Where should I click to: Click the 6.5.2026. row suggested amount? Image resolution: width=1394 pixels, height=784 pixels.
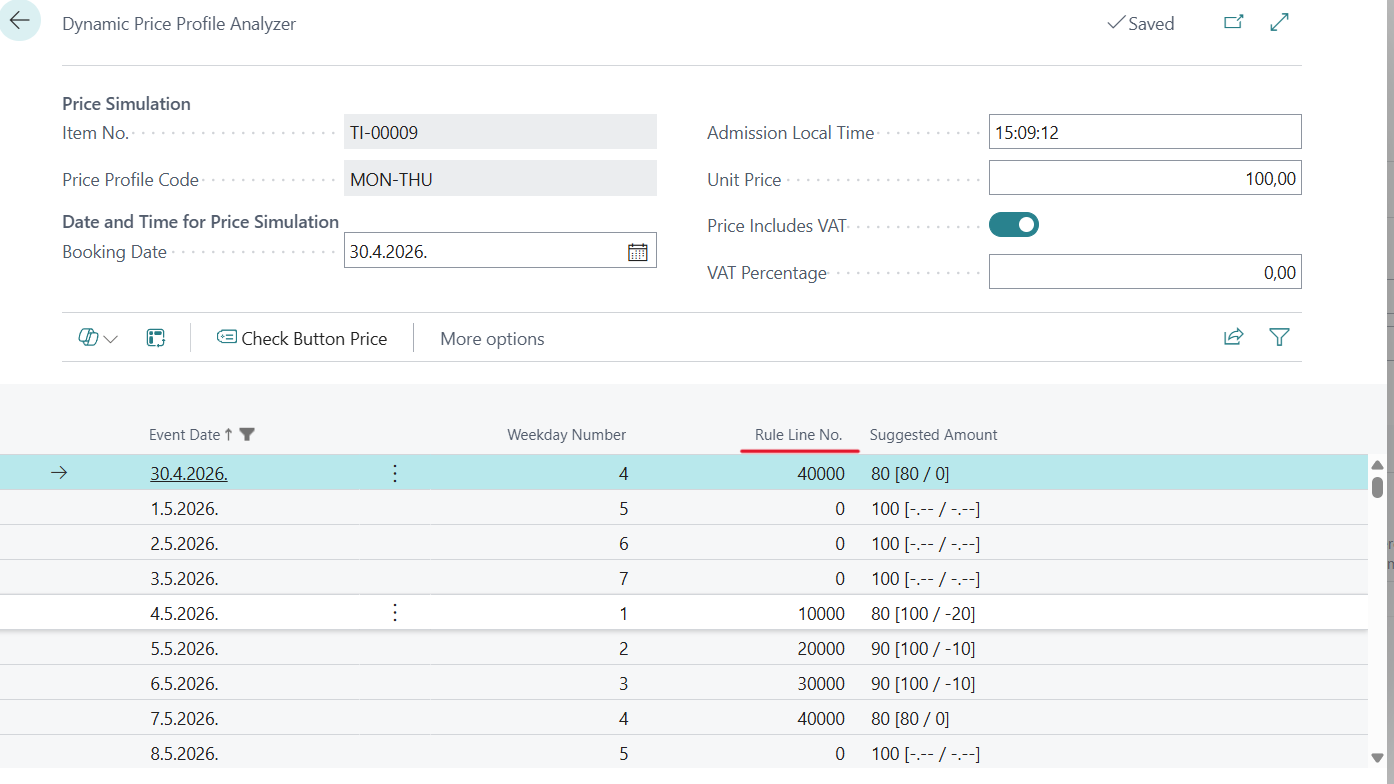(x=923, y=683)
